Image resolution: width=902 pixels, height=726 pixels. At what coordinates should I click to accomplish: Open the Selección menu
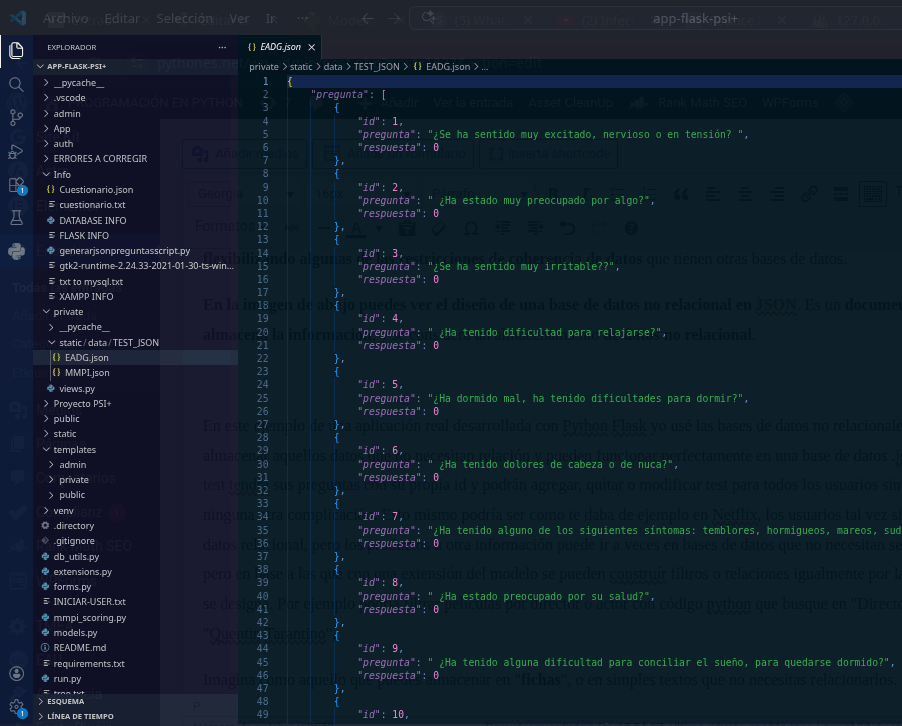click(x=184, y=19)
